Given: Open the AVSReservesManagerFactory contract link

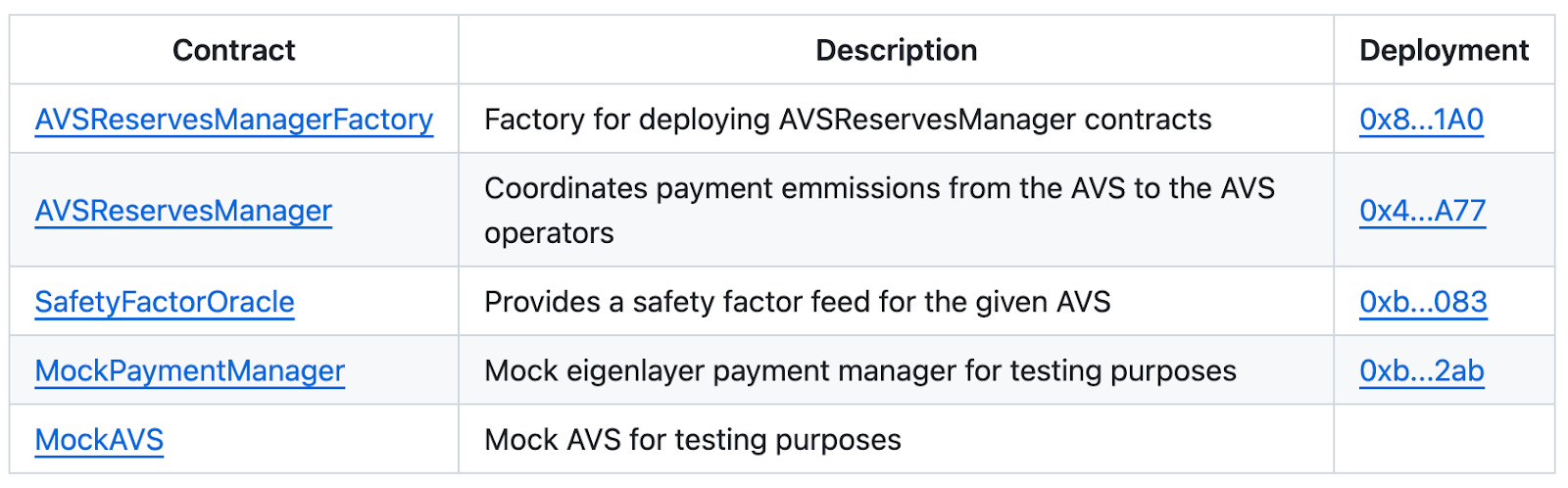Looking at the screenshot, I should pyautogui.click(x=233, y=120).
